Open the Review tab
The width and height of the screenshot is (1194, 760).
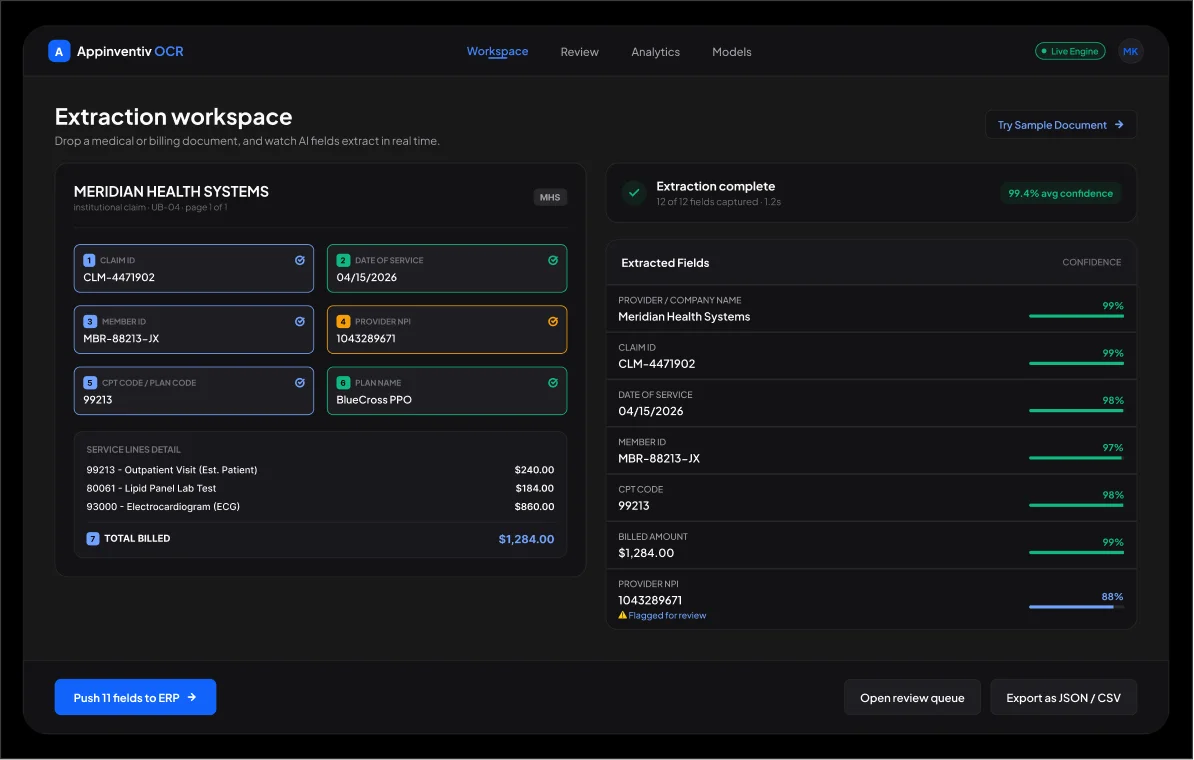click(x=579, y=52)
